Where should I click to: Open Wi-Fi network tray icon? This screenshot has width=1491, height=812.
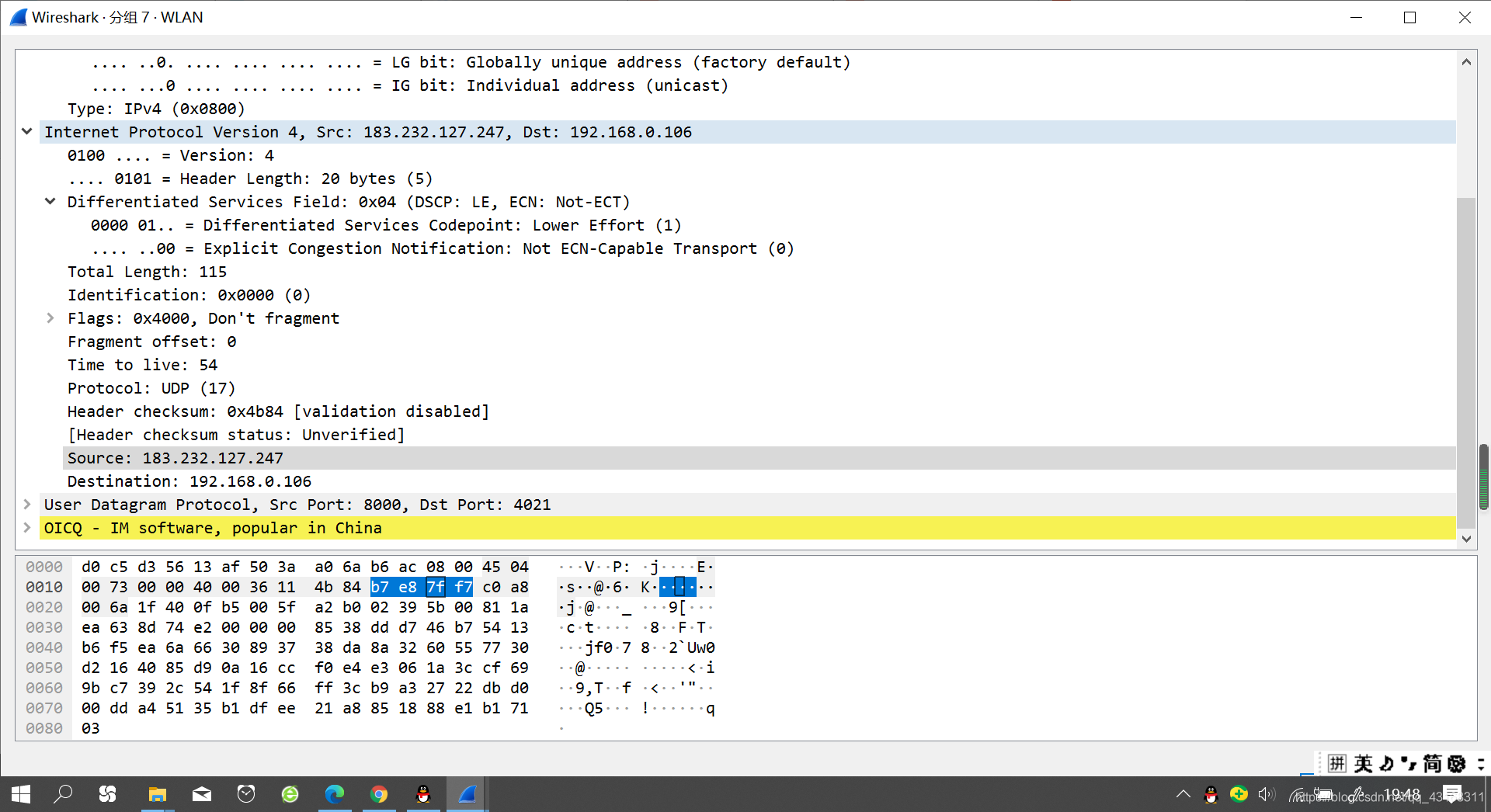(1298, 795)
